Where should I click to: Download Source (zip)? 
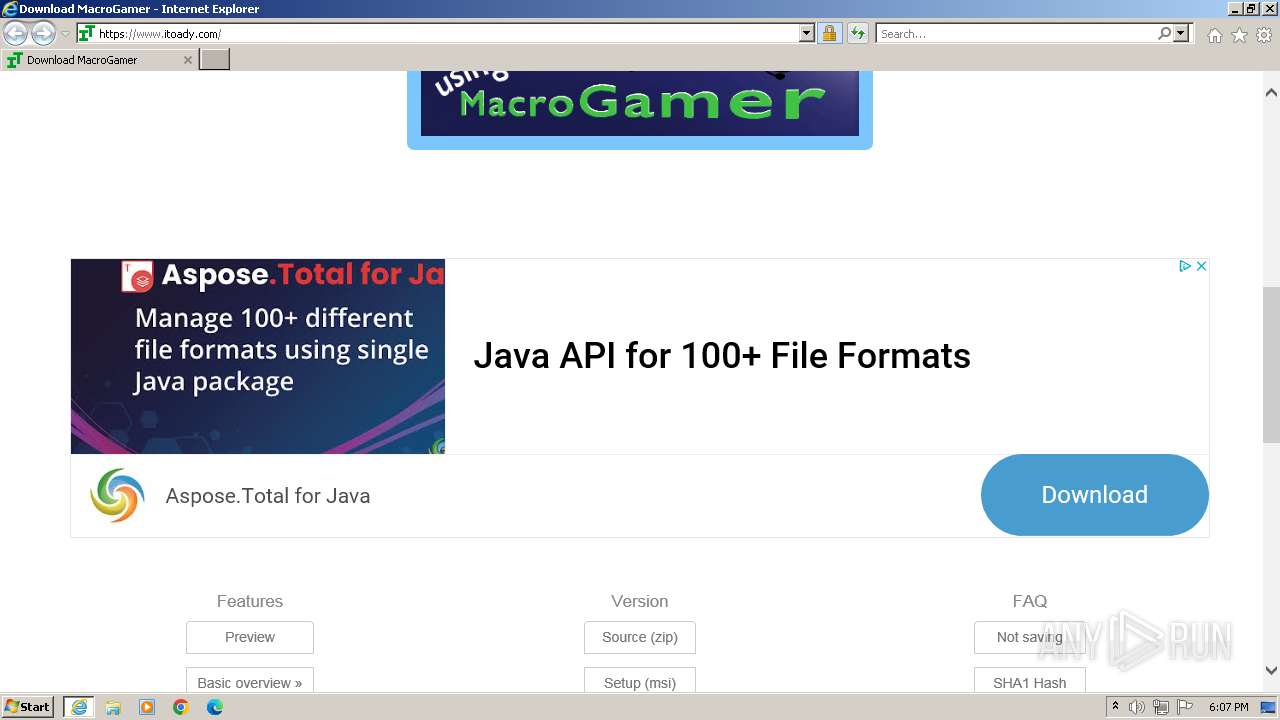pos(640,637)
